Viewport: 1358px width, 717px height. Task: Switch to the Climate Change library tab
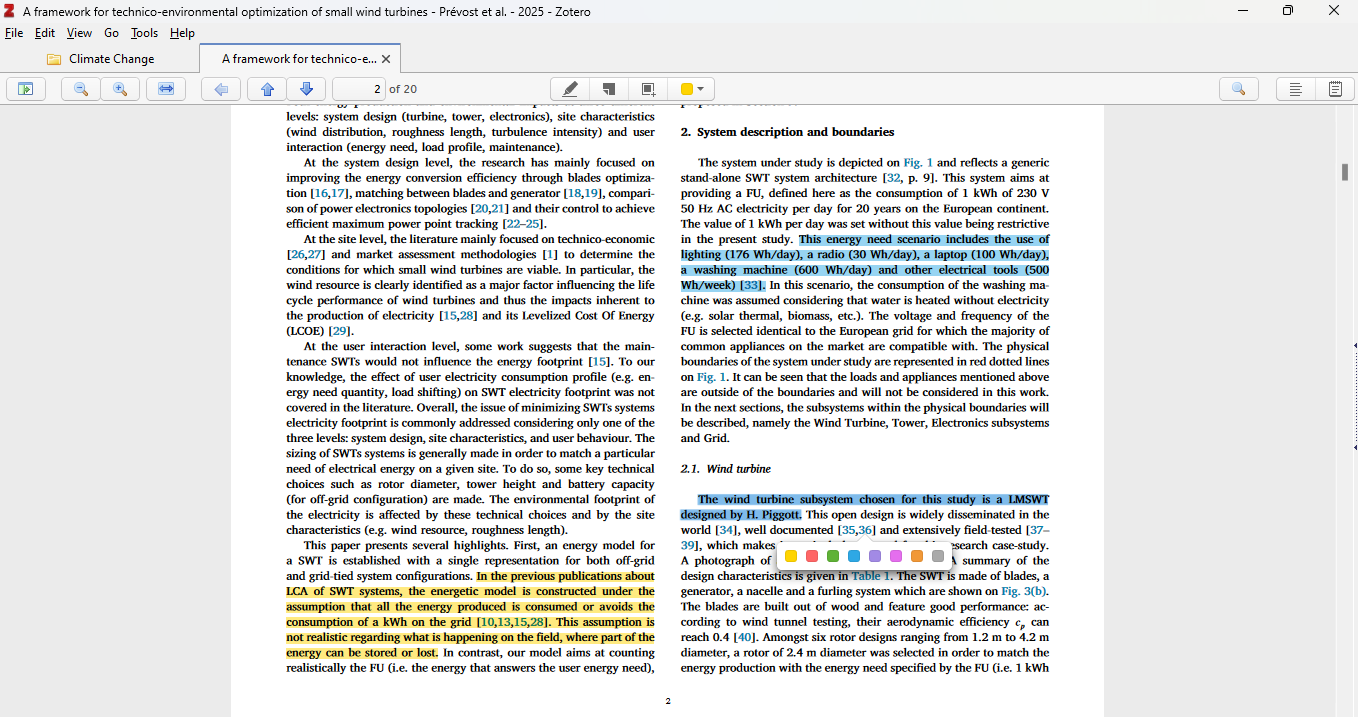pos(100,59)
